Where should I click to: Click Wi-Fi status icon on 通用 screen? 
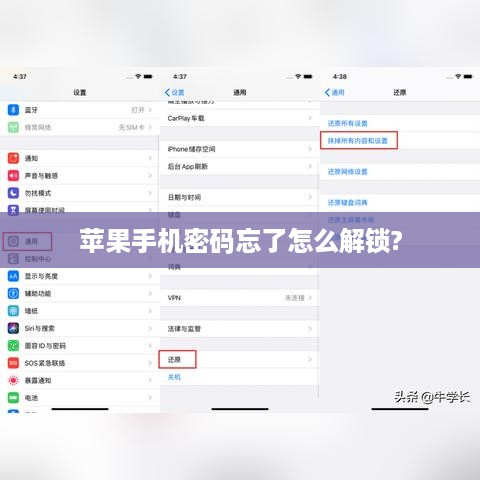point(298,76)
